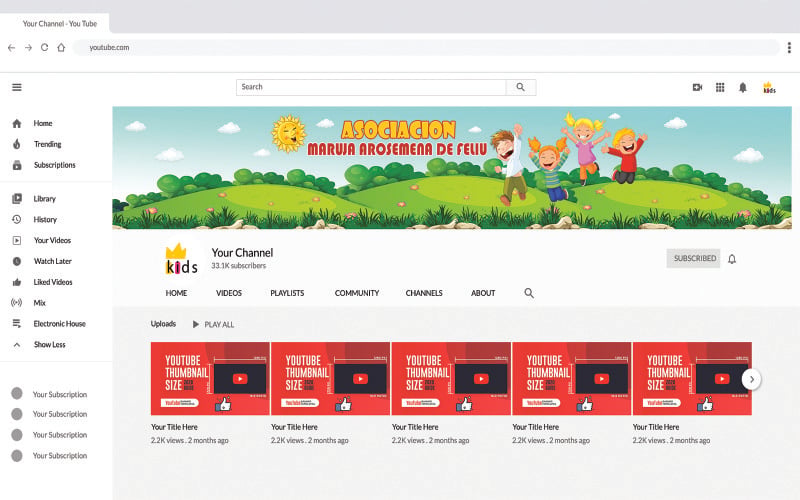Reload the page with the refresh icon

click(x=44, y=47)
